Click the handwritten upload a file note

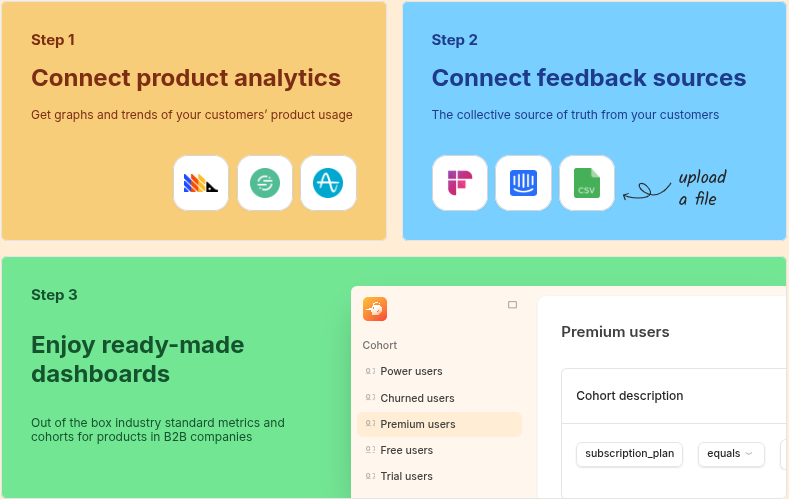[701, 188]
